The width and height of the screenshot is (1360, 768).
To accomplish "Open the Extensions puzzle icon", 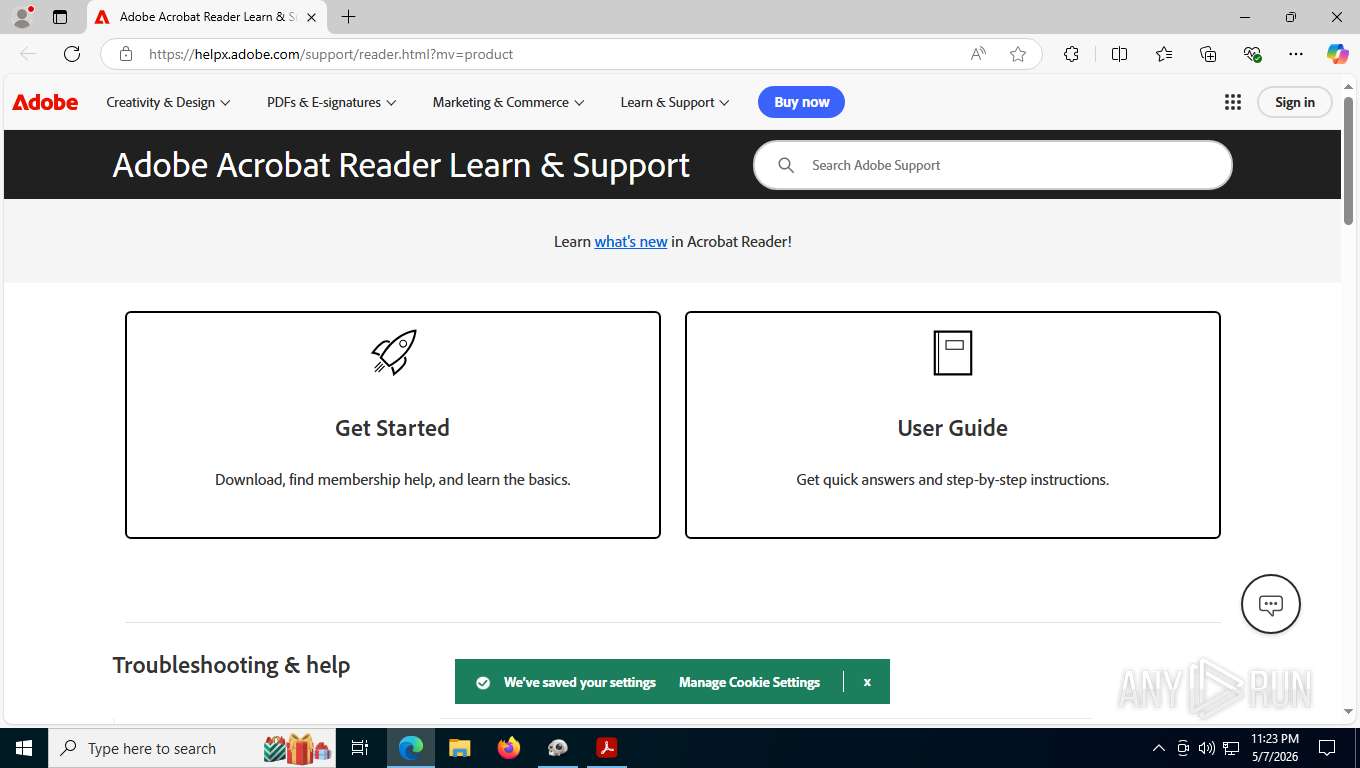I will click(x=1071, y=54).
